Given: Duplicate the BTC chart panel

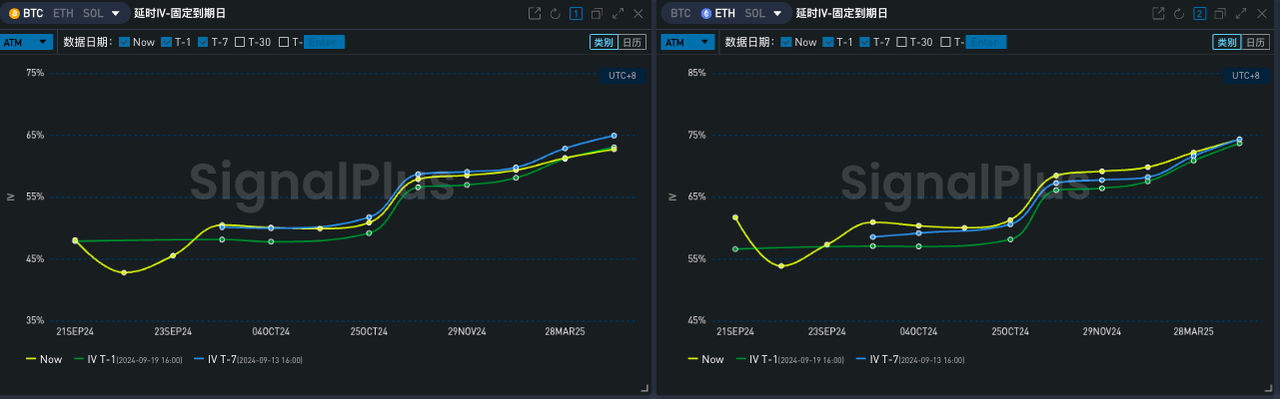Looking at the screenshot, I should 596,14.
